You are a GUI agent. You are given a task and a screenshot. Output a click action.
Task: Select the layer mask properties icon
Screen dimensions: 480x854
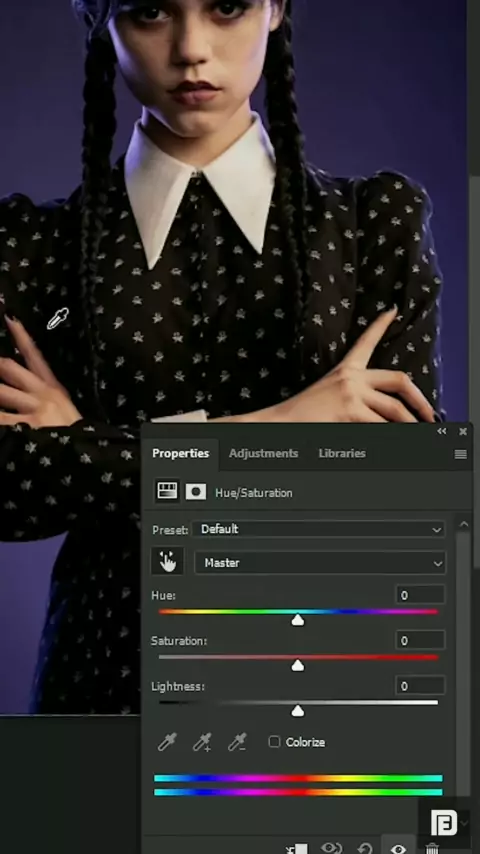pos(196,492)
